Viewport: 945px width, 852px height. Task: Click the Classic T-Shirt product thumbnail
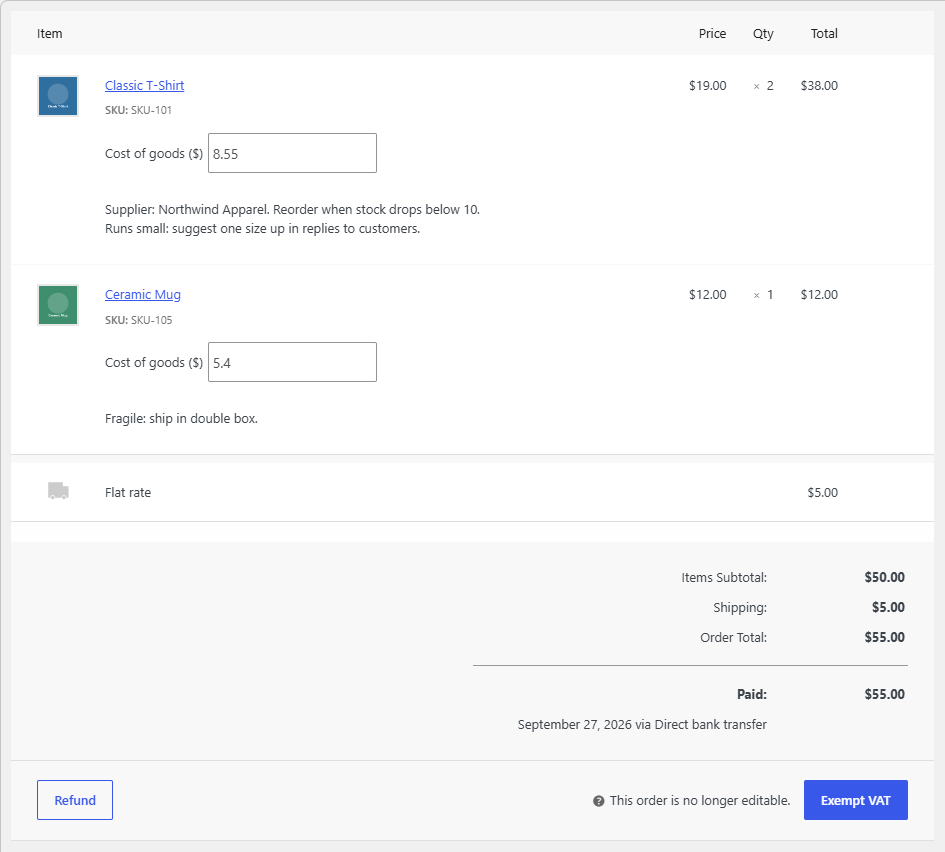click(x=58, y=96)
